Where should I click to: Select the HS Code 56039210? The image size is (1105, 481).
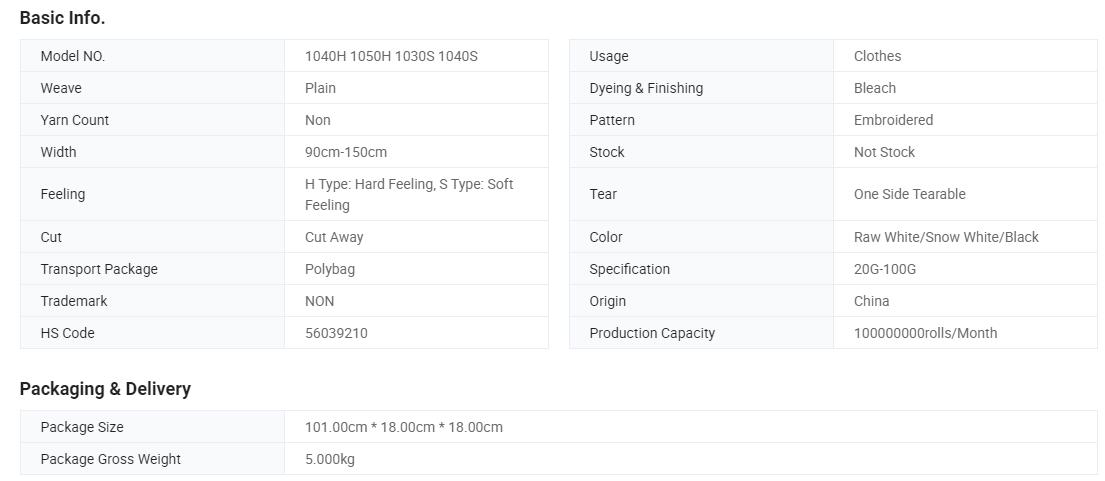(336, 333)
